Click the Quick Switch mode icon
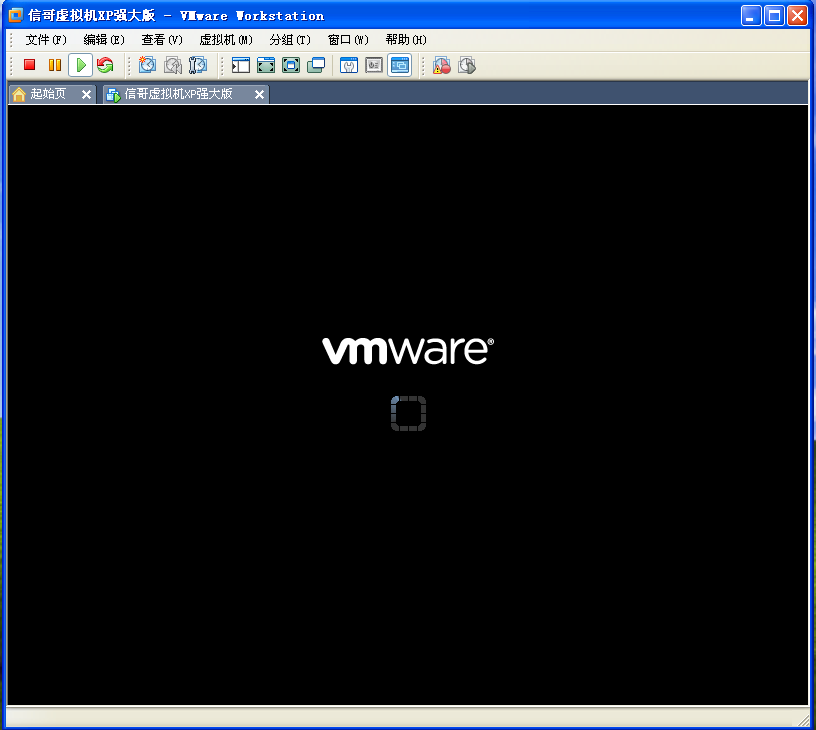Viewport: 816px width, 730px height. click(266, 65)
